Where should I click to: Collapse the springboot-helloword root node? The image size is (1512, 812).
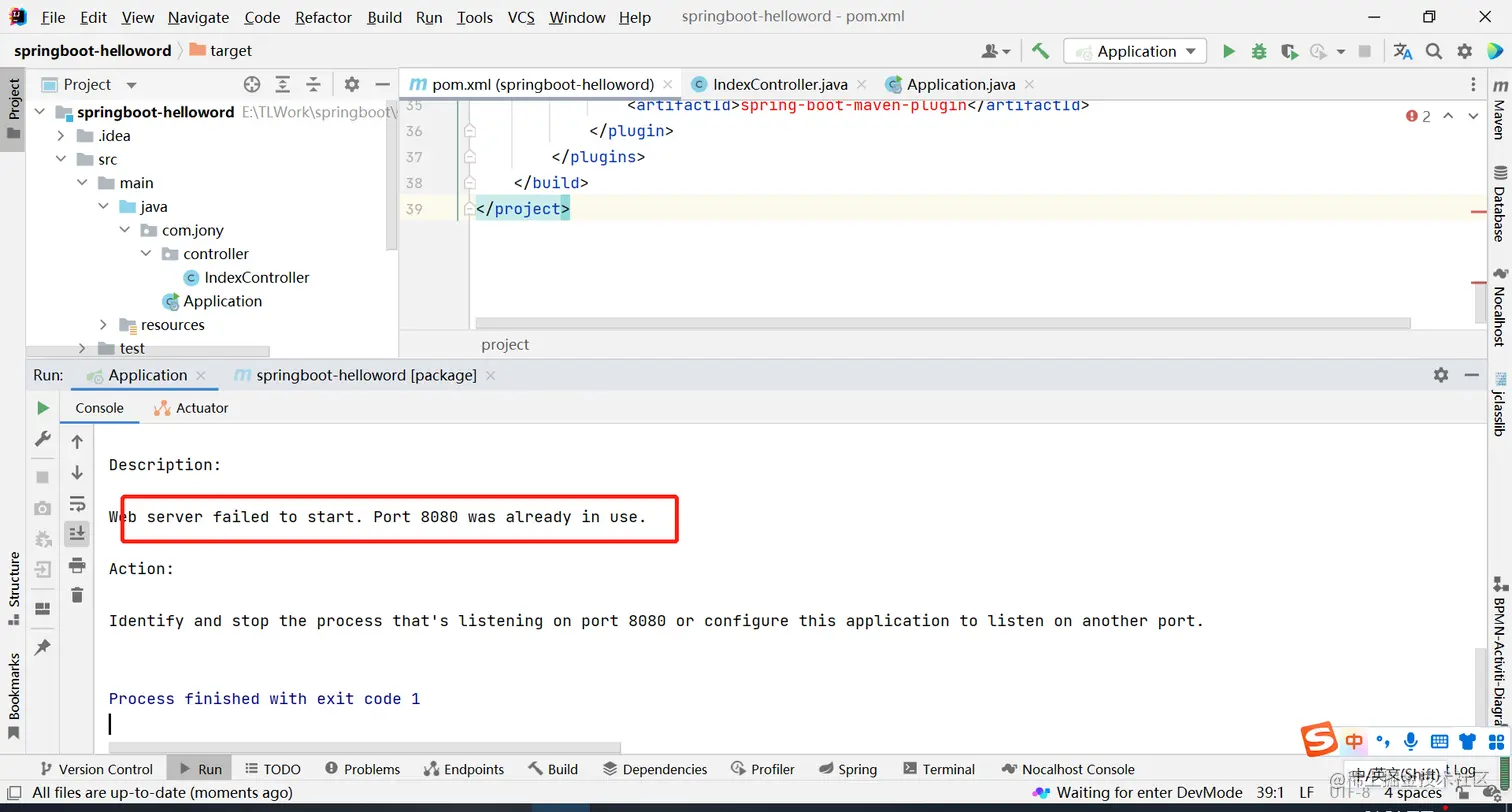tap(40, 112)
